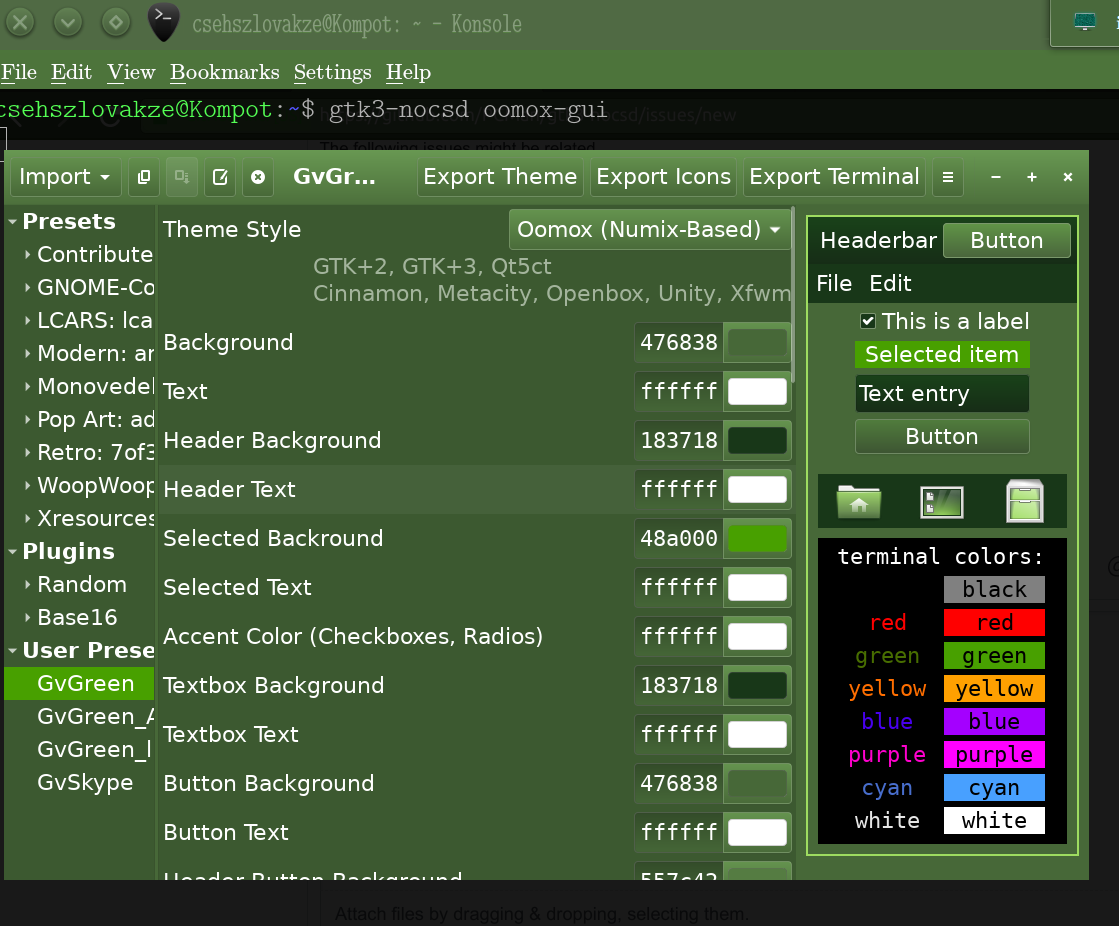
Task: Open the oomox hamburger menu
Action: (x=948, y=177)
